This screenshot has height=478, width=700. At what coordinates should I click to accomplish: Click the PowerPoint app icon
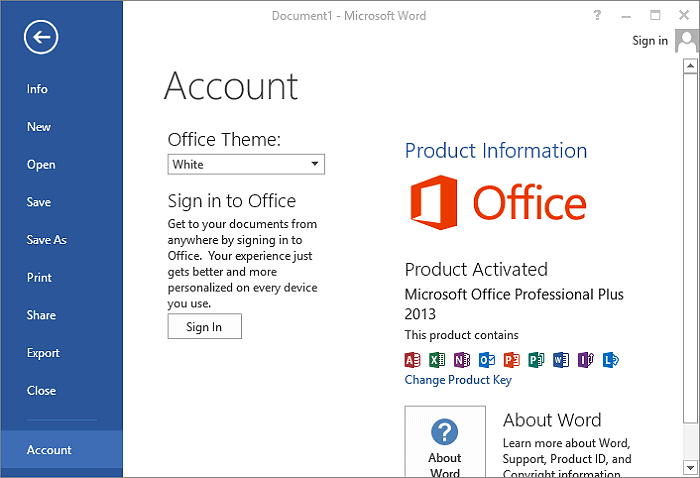(512, 360)
